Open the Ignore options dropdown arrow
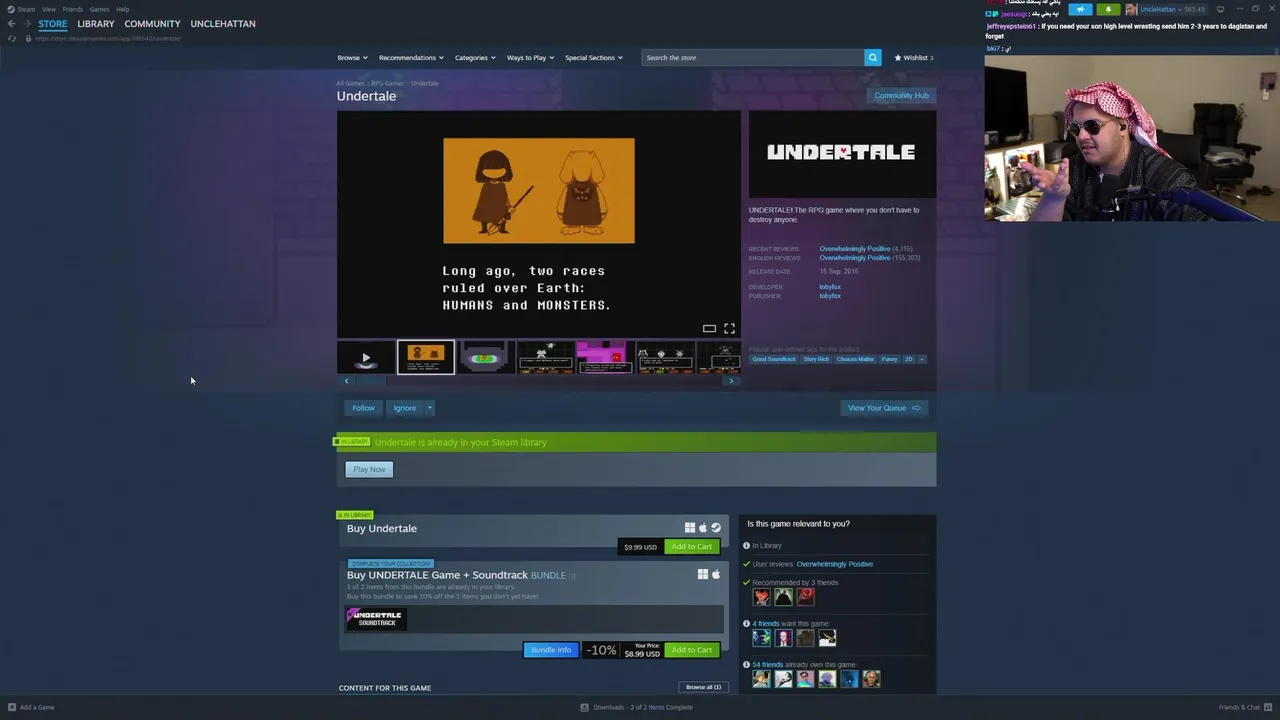The image size is (1280, 720). [x=430, y=408]
